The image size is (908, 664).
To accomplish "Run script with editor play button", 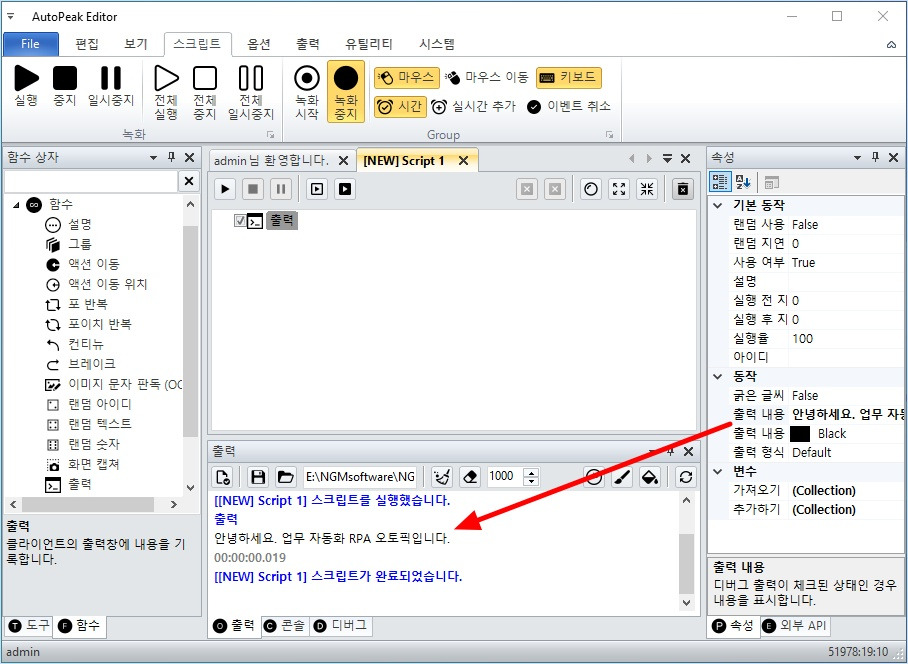I will (x=225, y=189).
